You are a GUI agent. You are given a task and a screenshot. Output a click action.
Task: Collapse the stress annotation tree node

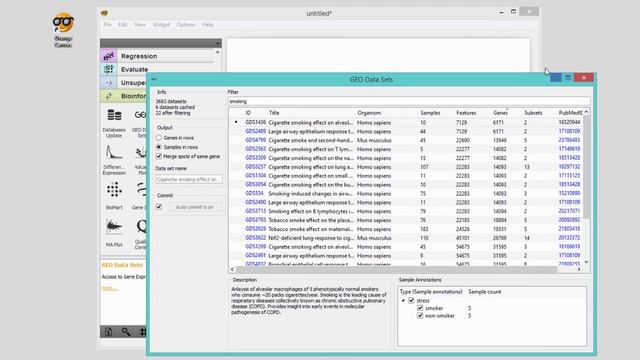point(403,301)
